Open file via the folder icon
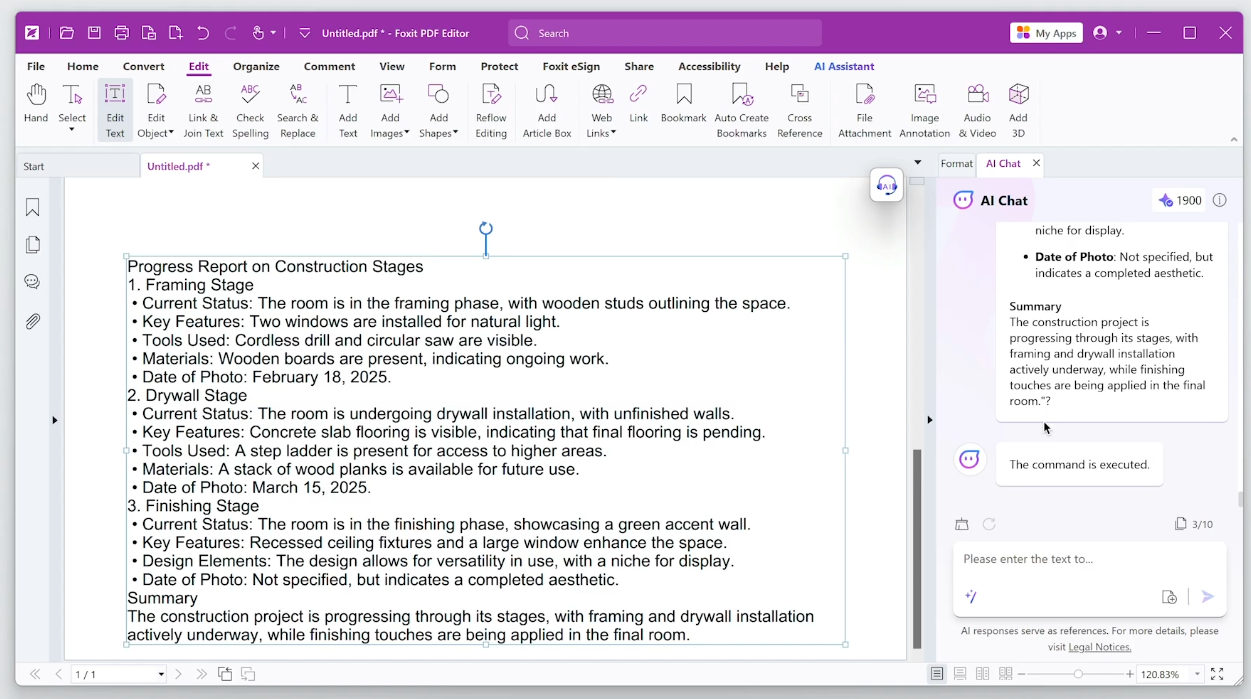 (x=67, y=33)
